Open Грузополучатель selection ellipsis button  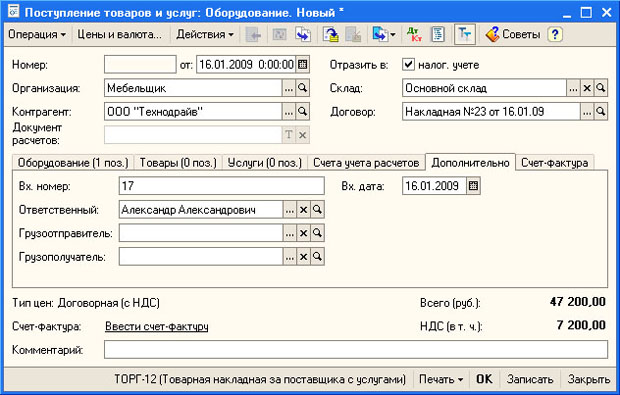coord(289,257)
